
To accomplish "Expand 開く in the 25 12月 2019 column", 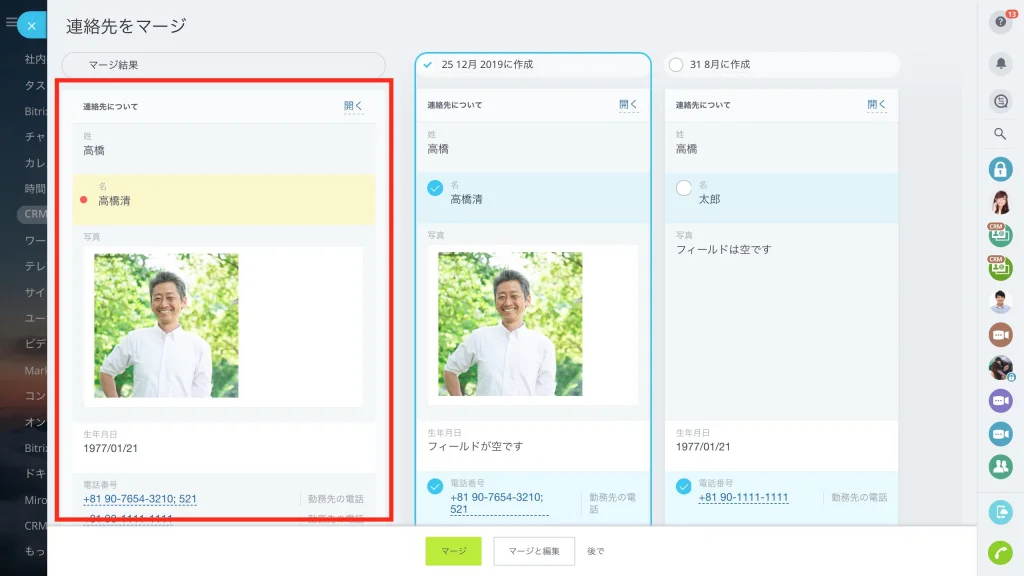I will 628,104.
